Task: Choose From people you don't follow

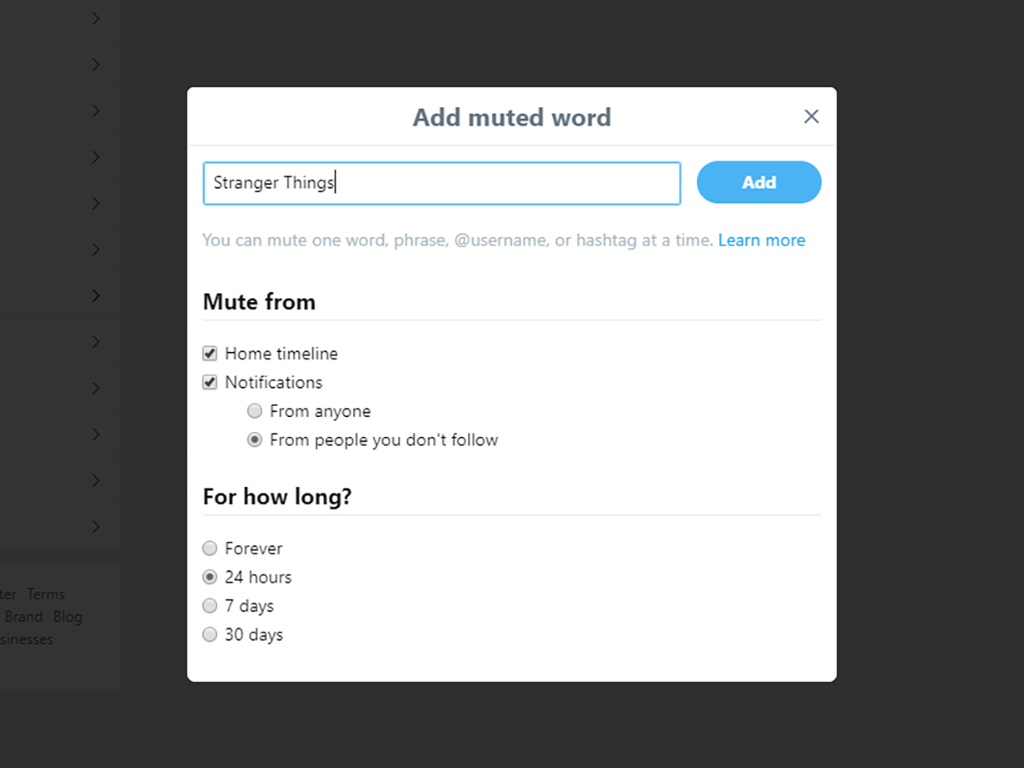Action: coord(255,440)
